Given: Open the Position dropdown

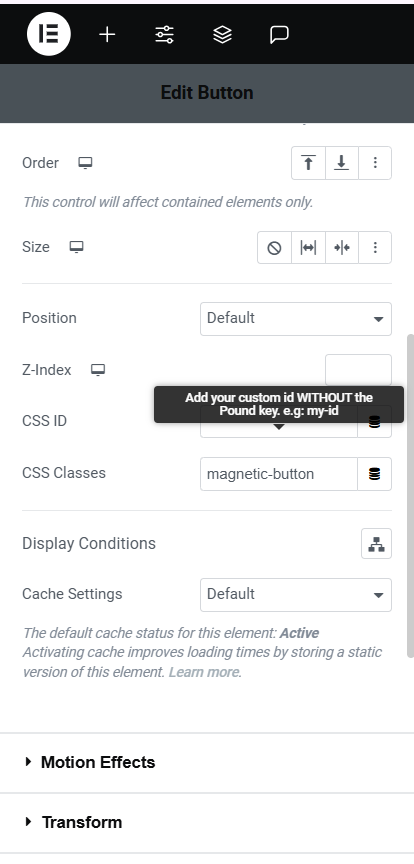Looking at the screenshot, I should point(296,318).
